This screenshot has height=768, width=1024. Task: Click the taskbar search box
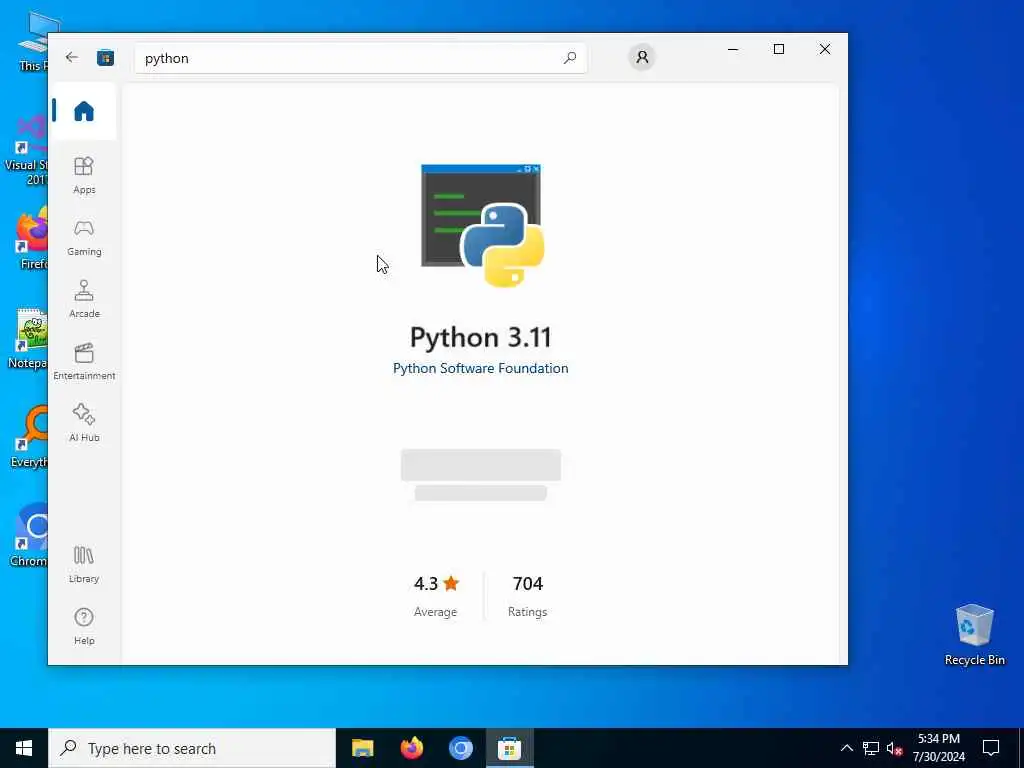coord(192,748)
